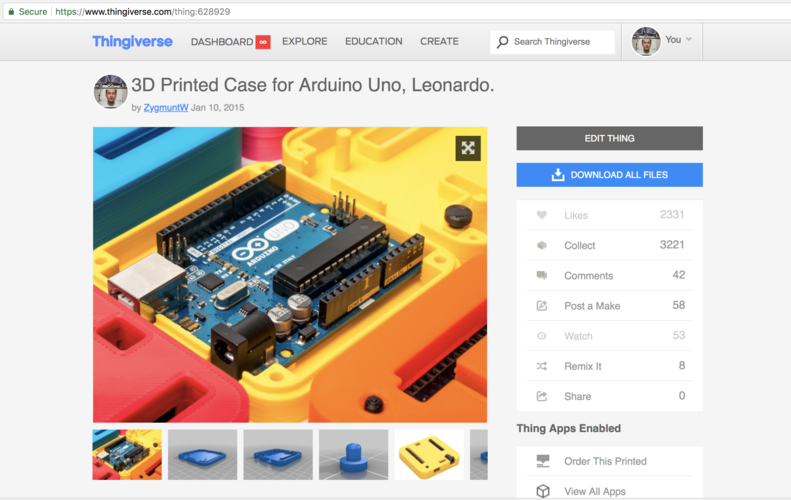
Task: Click Download All Files button
Action: coord(609,175)
